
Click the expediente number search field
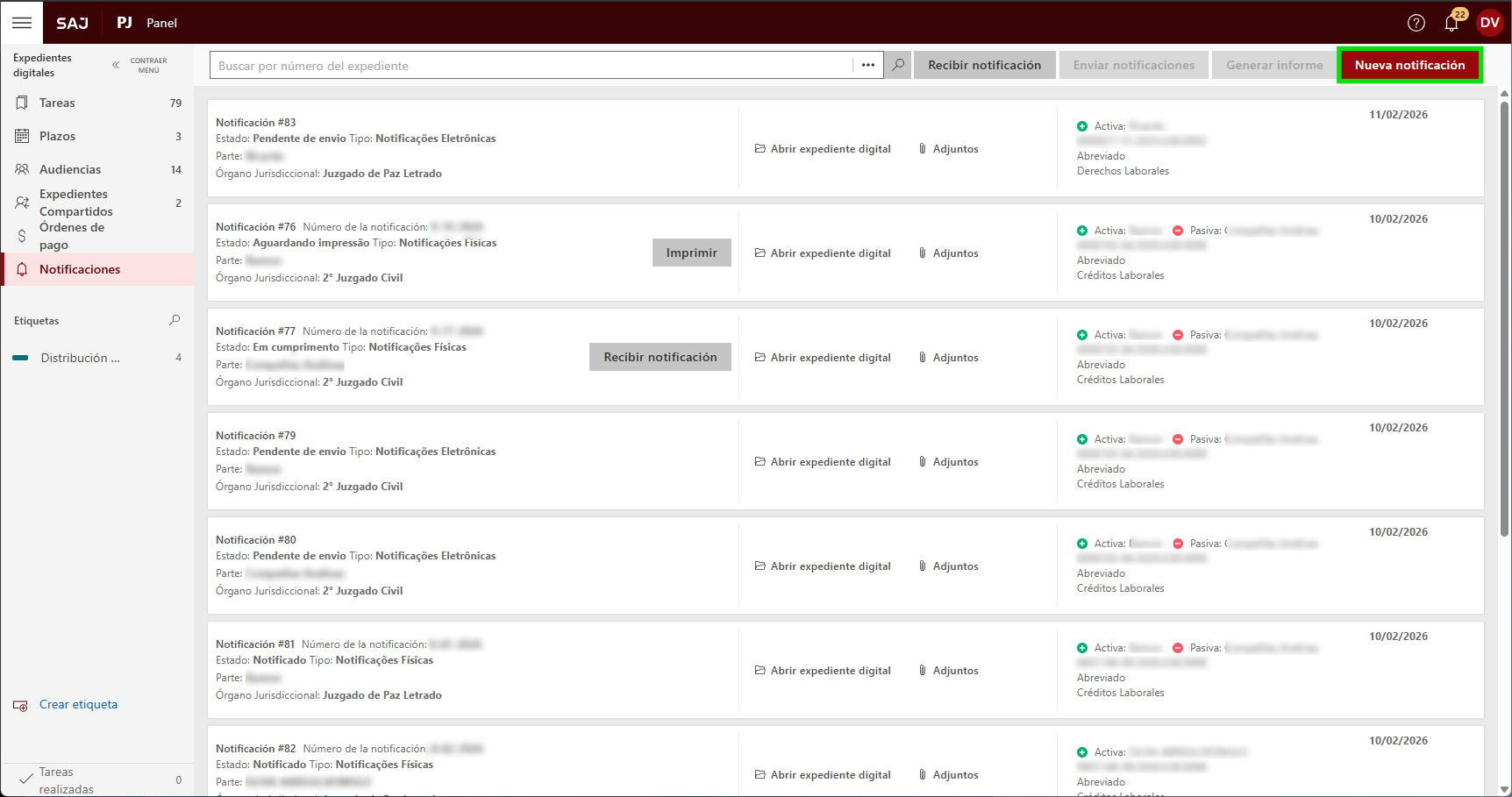[531, 66]
